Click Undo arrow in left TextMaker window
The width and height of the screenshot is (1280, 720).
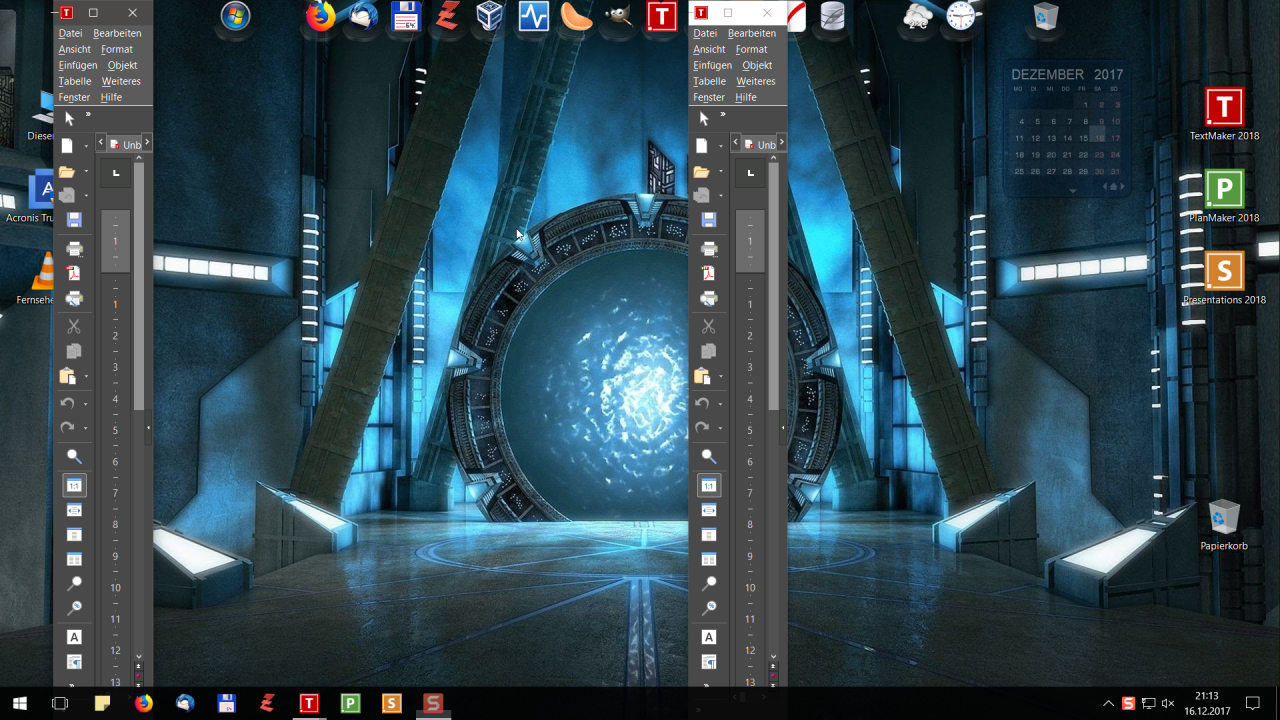point(67,403)
